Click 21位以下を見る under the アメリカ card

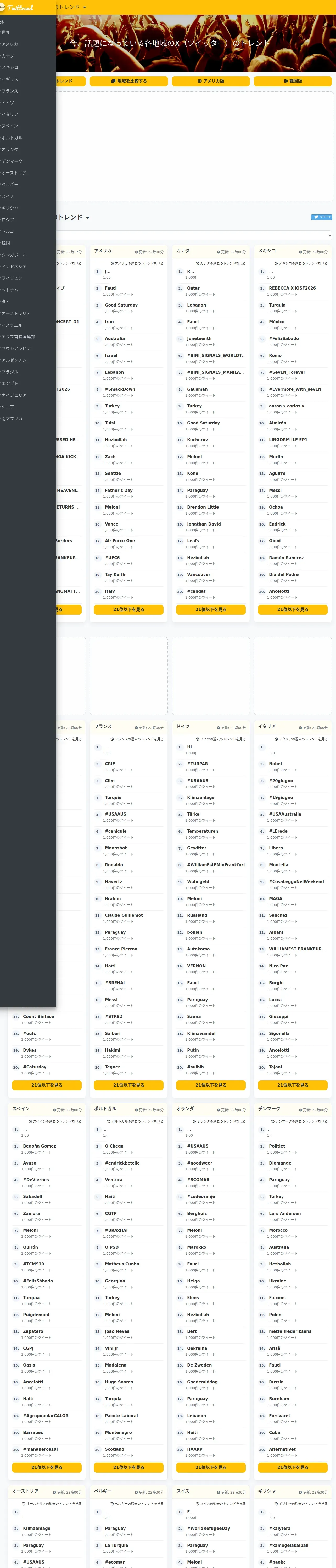tap(129, 609)
